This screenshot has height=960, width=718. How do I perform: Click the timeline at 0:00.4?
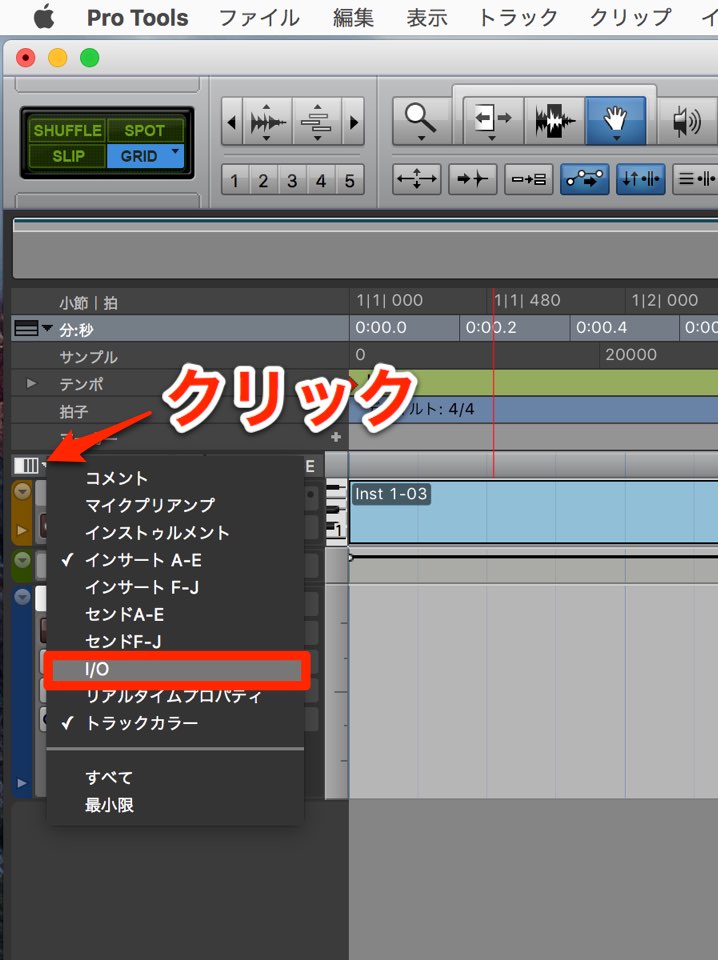(601, 327)
